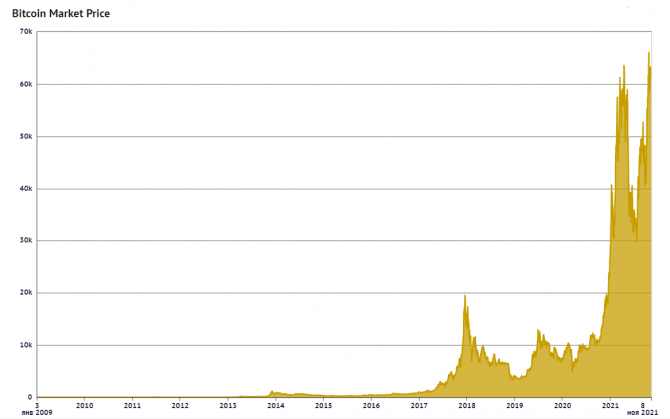This screenshot has width=670, height=419.
Task: Click the 2015 x-axis label
Action: click(323, 405)
